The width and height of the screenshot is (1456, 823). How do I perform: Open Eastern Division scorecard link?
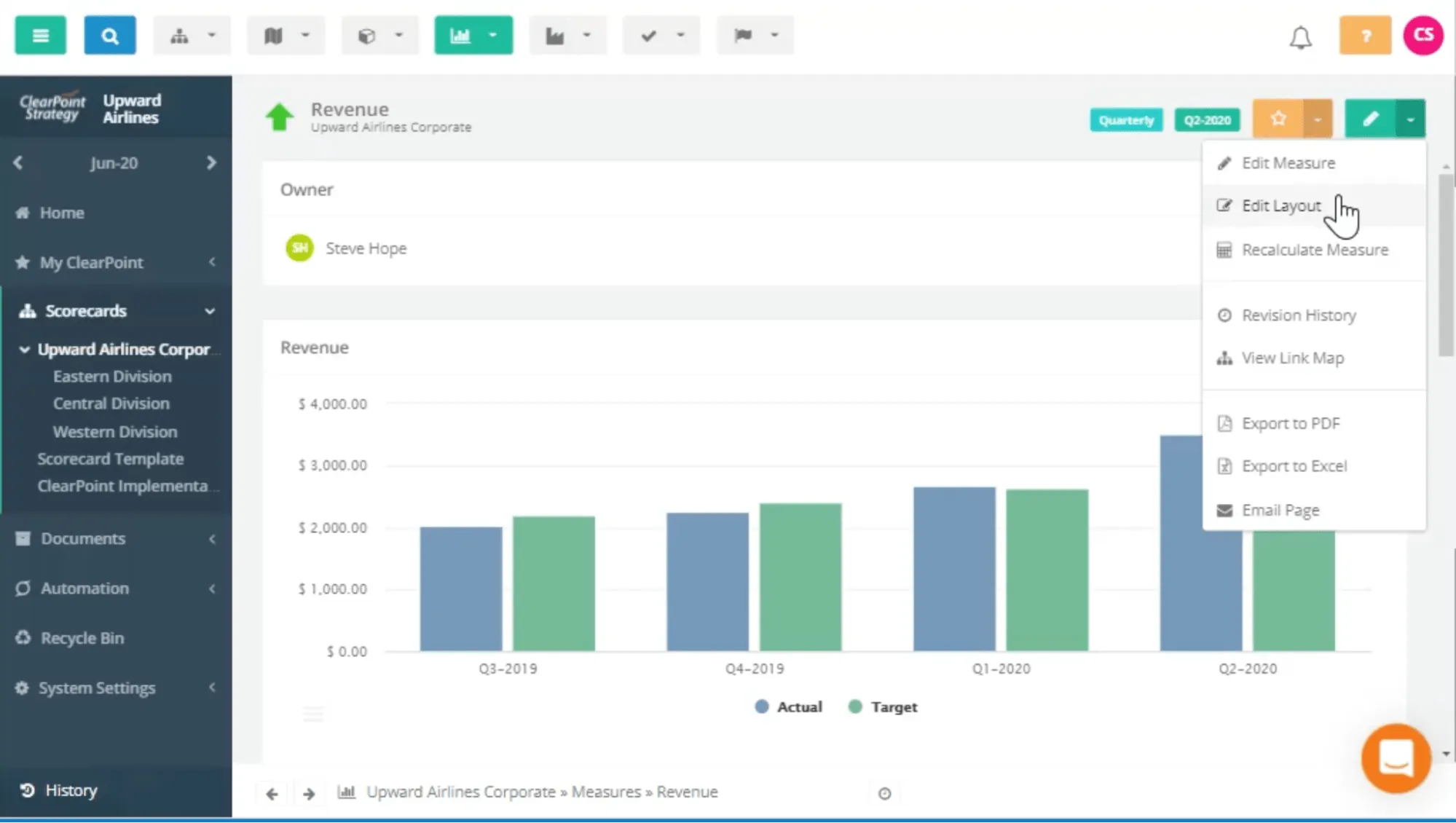[112, 377]
